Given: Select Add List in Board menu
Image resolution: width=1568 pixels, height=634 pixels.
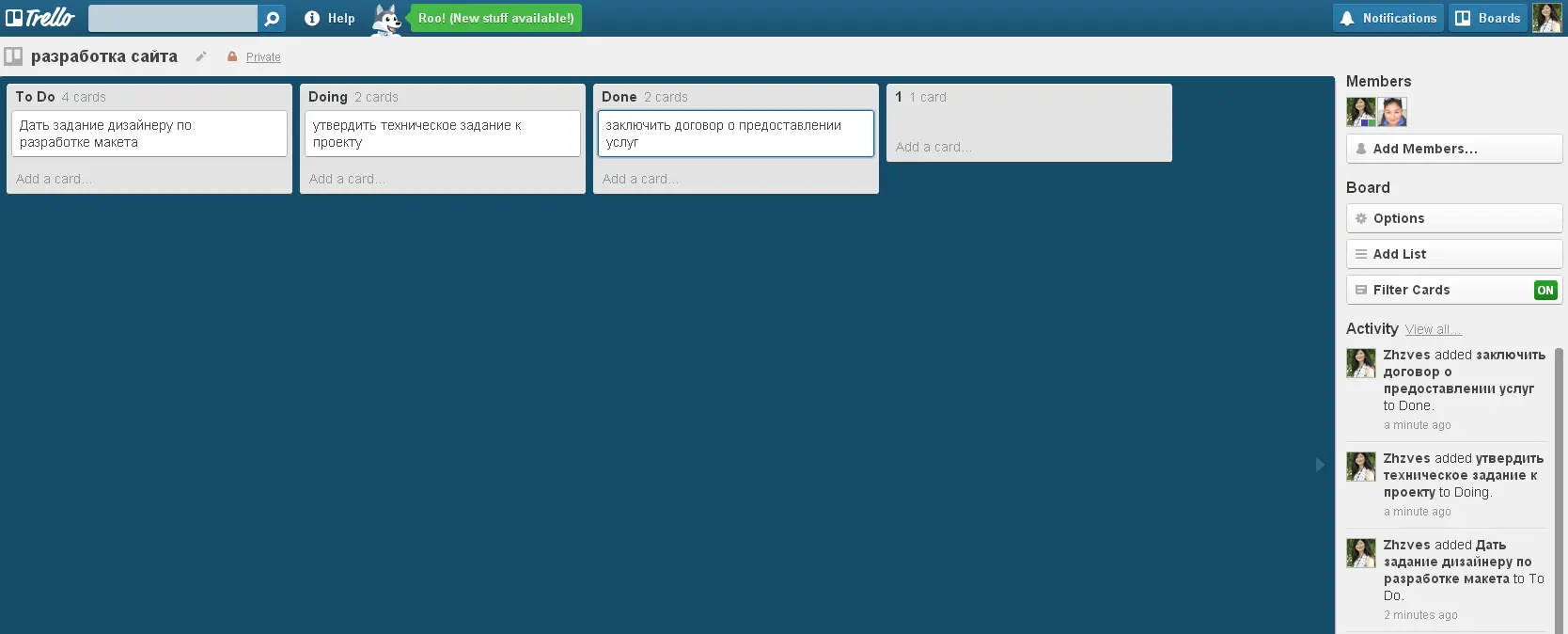Looking at the screenshot, I should click(x=1454, y=254).
